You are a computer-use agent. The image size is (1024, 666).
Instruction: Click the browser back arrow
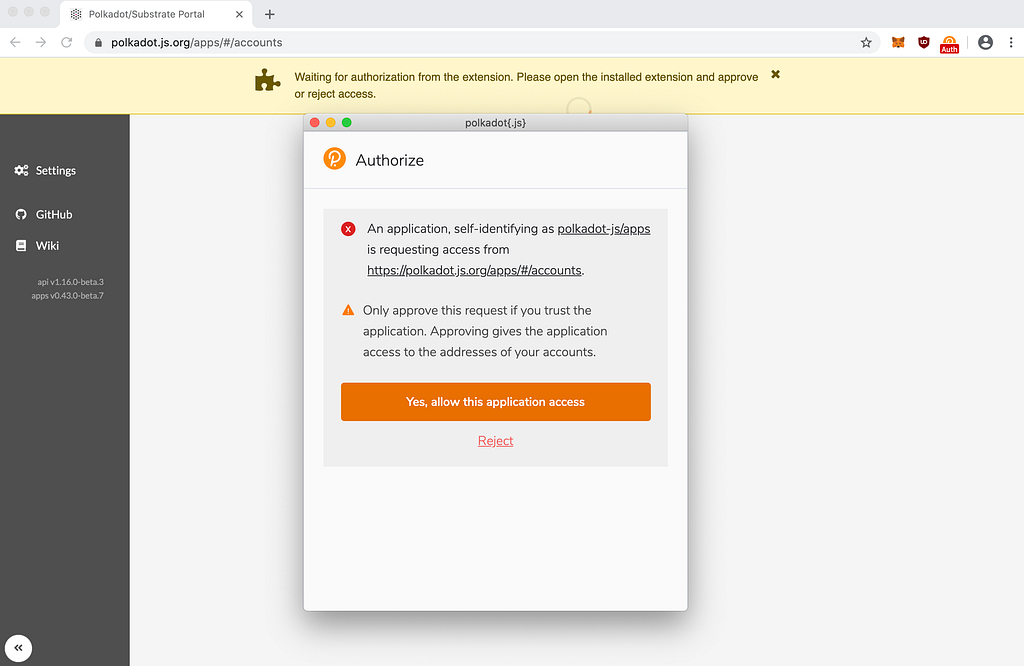16,42
